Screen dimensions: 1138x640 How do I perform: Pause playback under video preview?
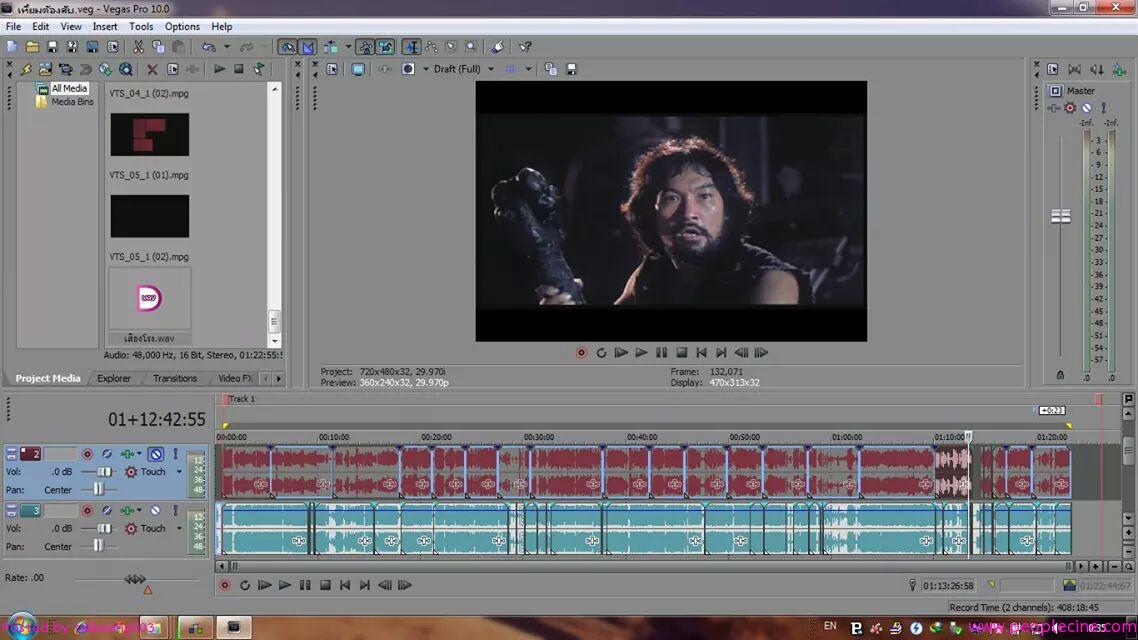(x=661, y=353)
